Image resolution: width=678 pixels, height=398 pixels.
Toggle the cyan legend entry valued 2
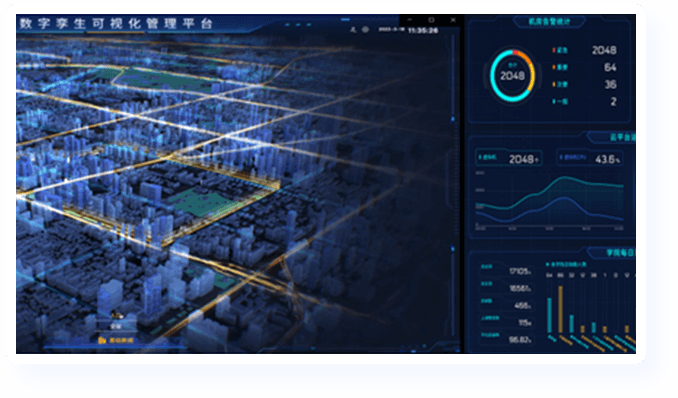click(x=560, y=102)
